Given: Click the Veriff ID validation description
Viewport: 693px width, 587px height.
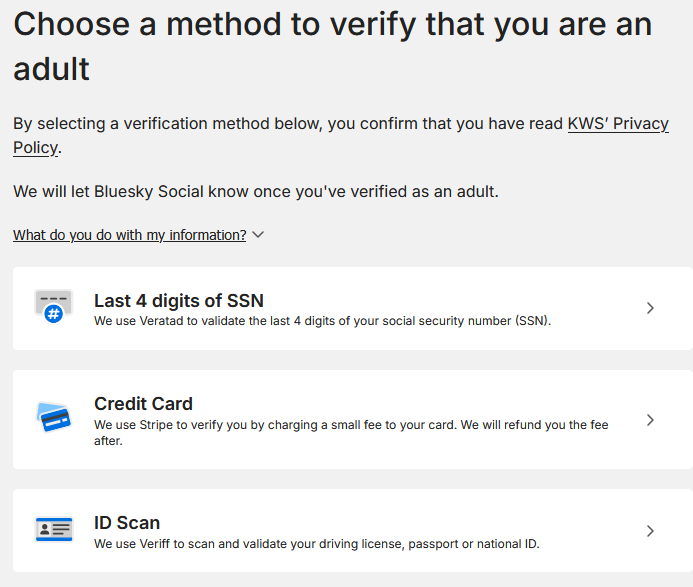Looking at the screenshot, I should (316, 544).
